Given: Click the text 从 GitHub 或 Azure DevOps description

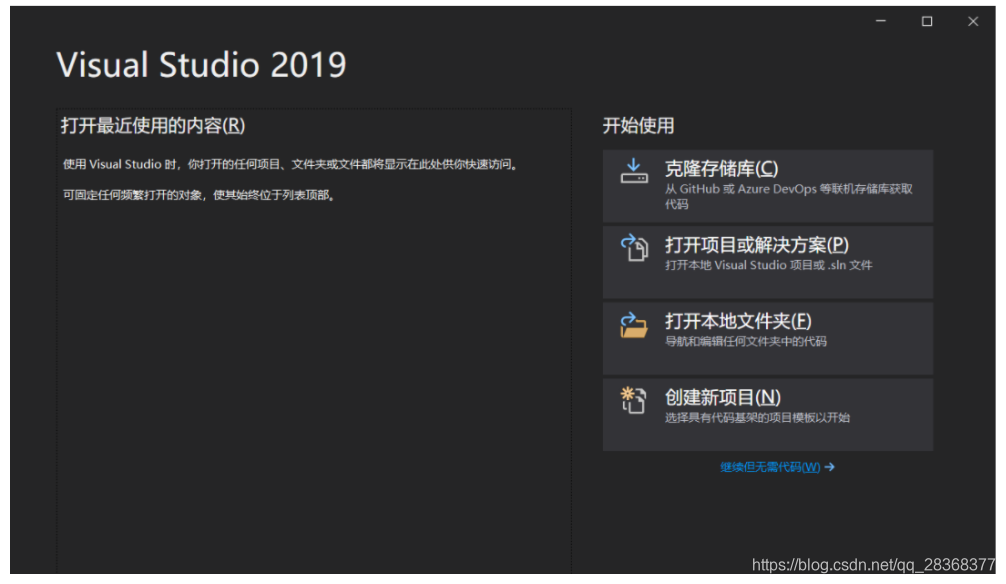Looking at the screenshot, I should click(x=789, y=196).
